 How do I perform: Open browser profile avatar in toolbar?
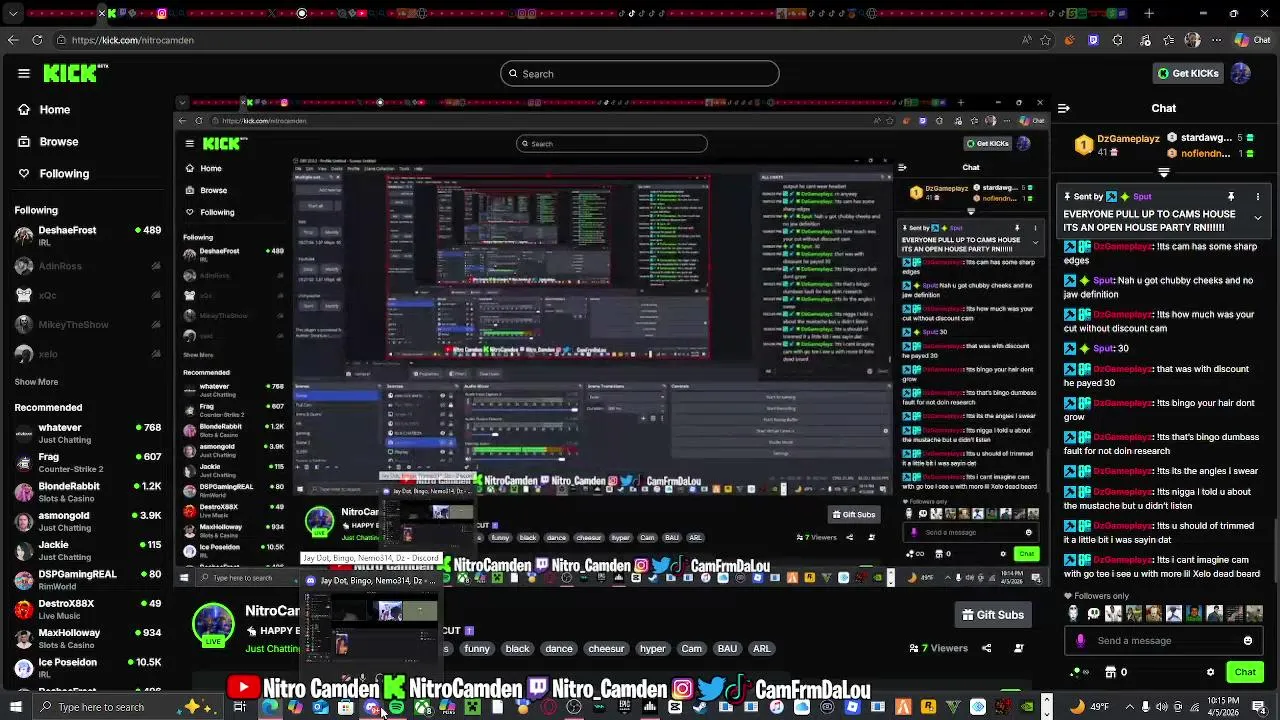click(x=1192, y=40)
